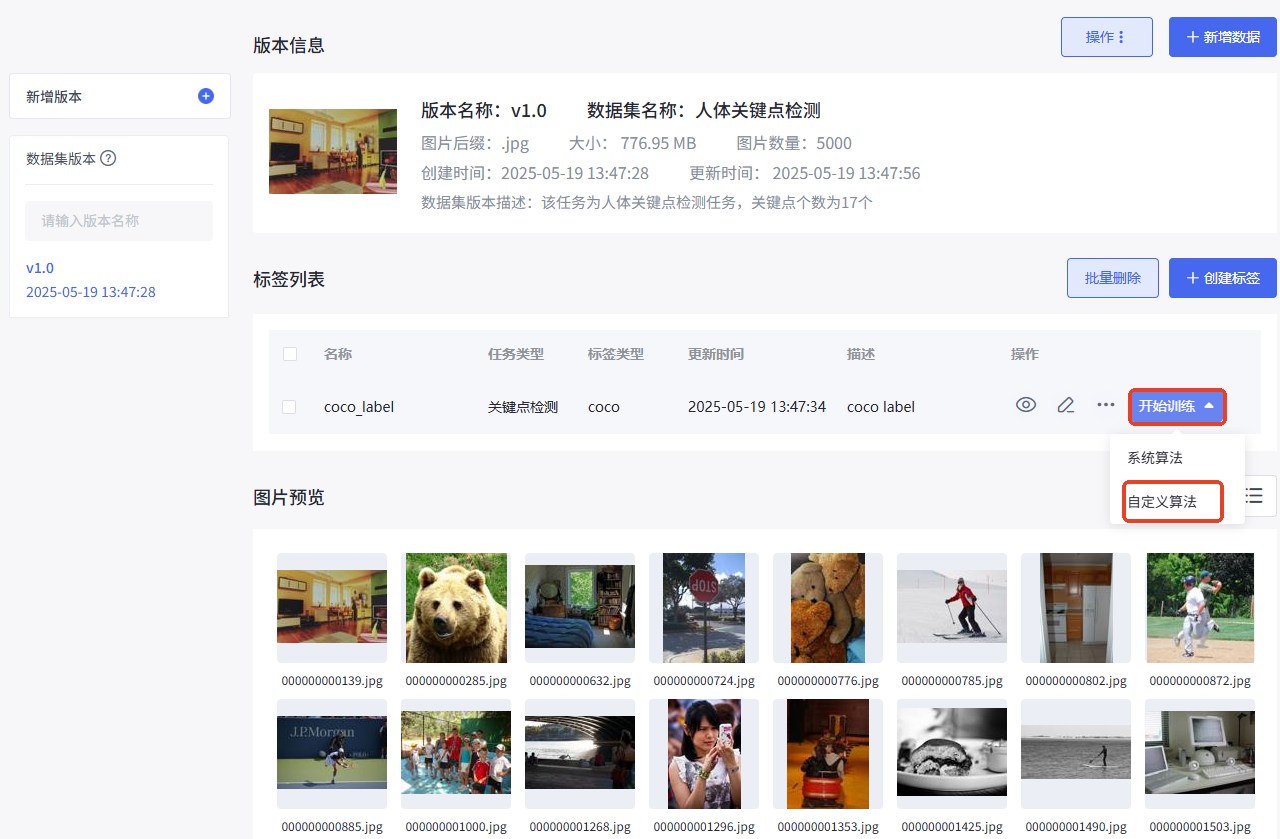The image size is (1280, 839).
Task: Select version v1.0 in the sidebar
Action: click(40, 268)
